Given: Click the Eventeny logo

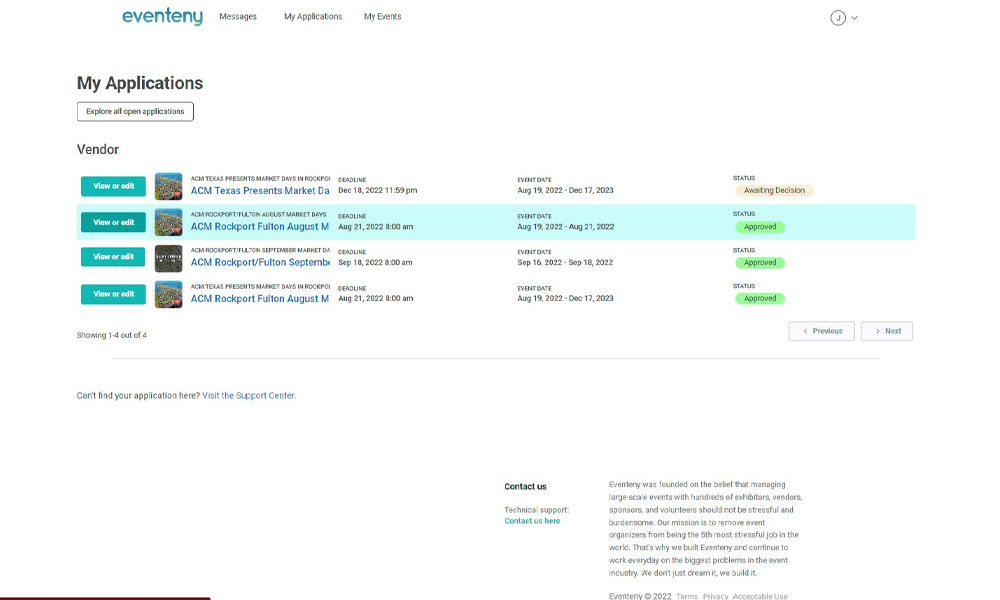Looking at the screenshot, I should [x=162, y=17].
